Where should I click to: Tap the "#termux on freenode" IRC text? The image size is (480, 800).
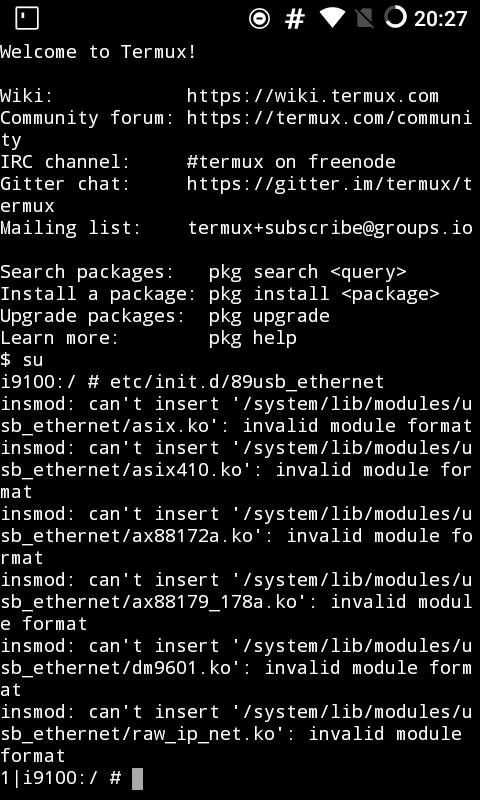(x=291, y=162)
